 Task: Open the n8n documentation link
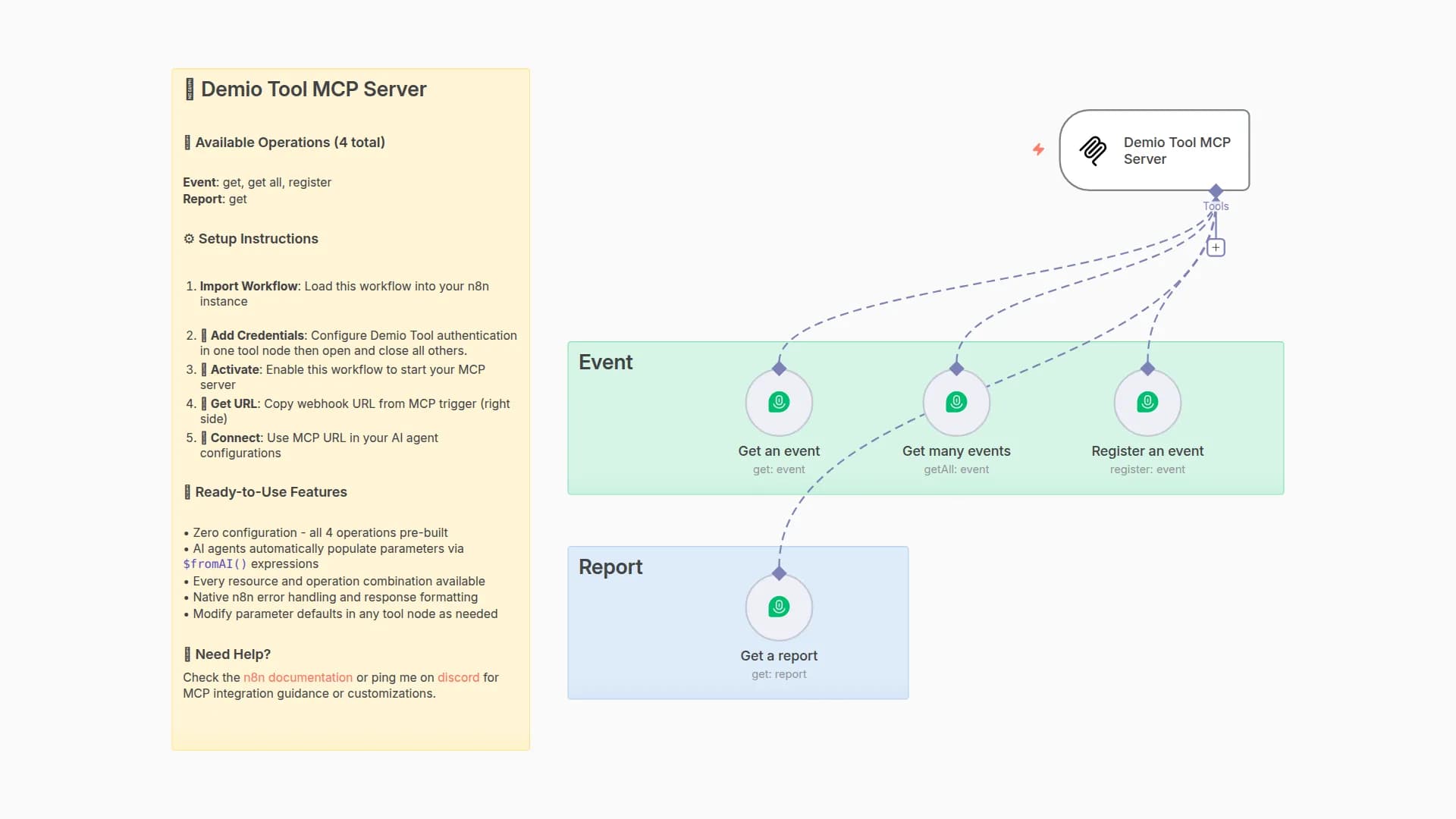(297, 677)
